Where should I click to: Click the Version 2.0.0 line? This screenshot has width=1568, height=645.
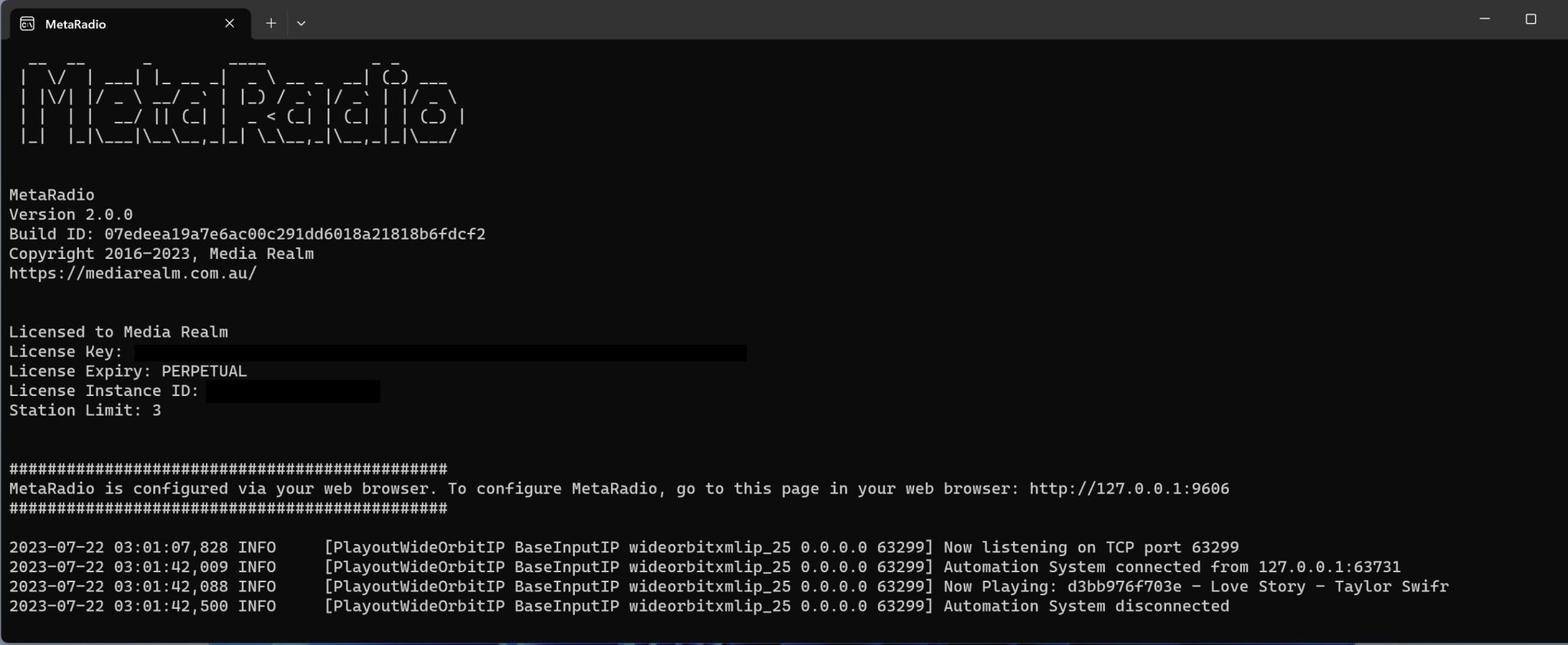pos(70,214)
